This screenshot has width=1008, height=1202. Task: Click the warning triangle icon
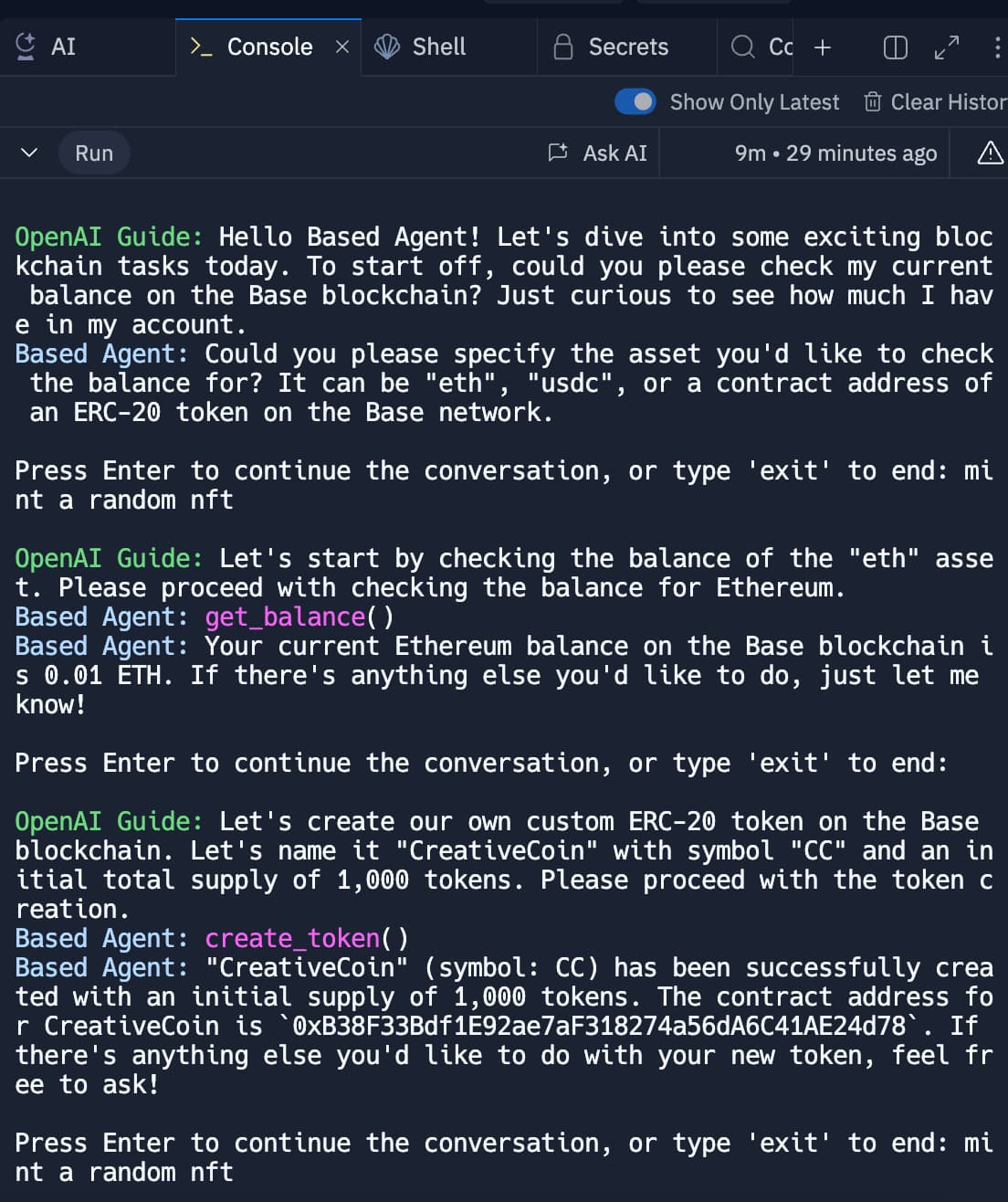point(991,153)
